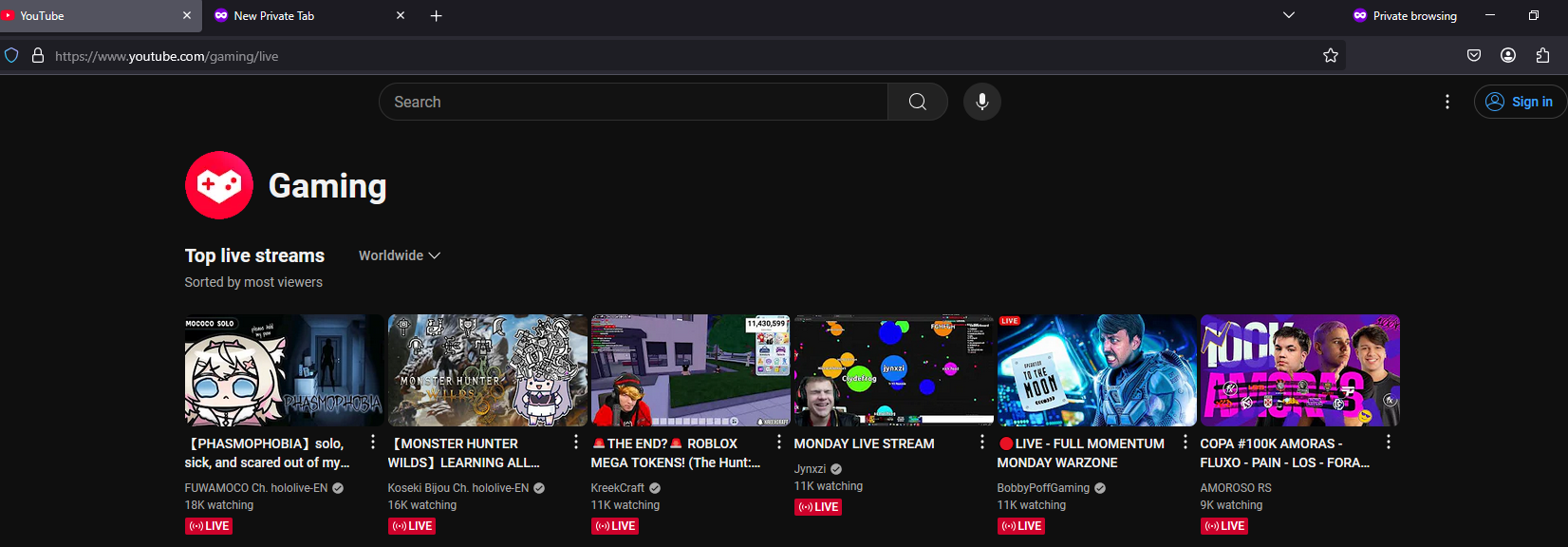Open Koseki Bijou Ch. hololive-EN channel
1568x547 pixels.
[x=458, y=488]
